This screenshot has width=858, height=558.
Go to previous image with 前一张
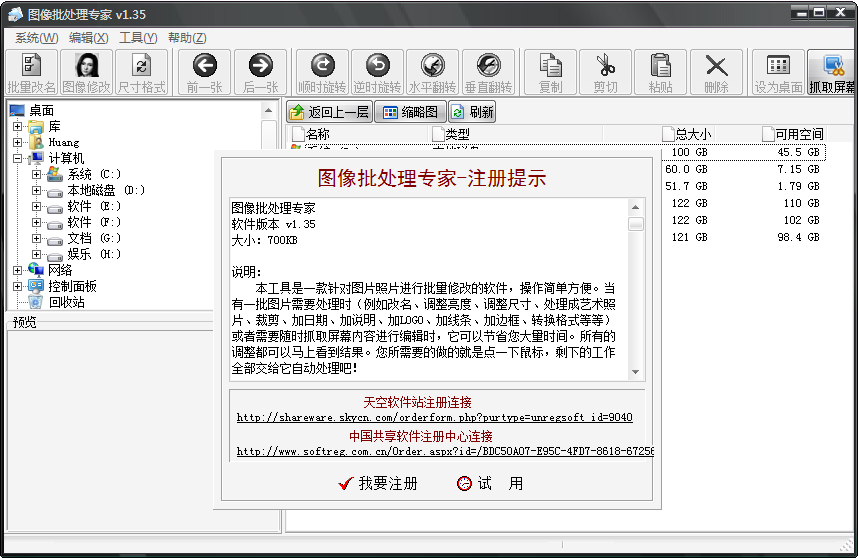205,72
